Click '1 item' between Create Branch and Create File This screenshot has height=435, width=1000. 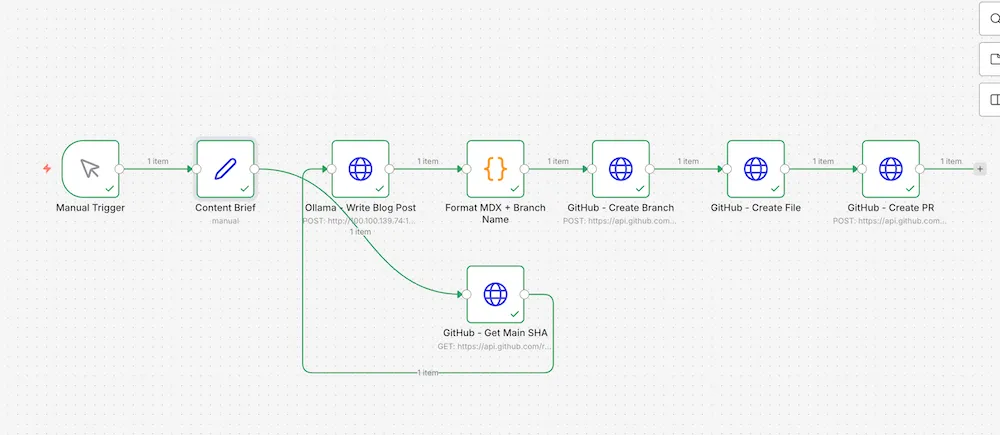click(688, 161)
